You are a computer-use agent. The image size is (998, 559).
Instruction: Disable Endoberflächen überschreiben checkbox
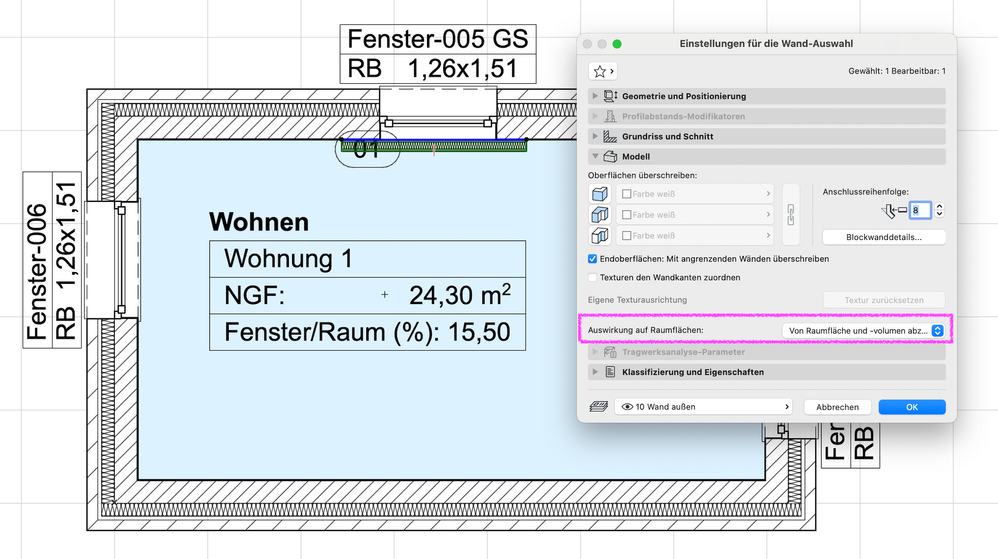593,259
